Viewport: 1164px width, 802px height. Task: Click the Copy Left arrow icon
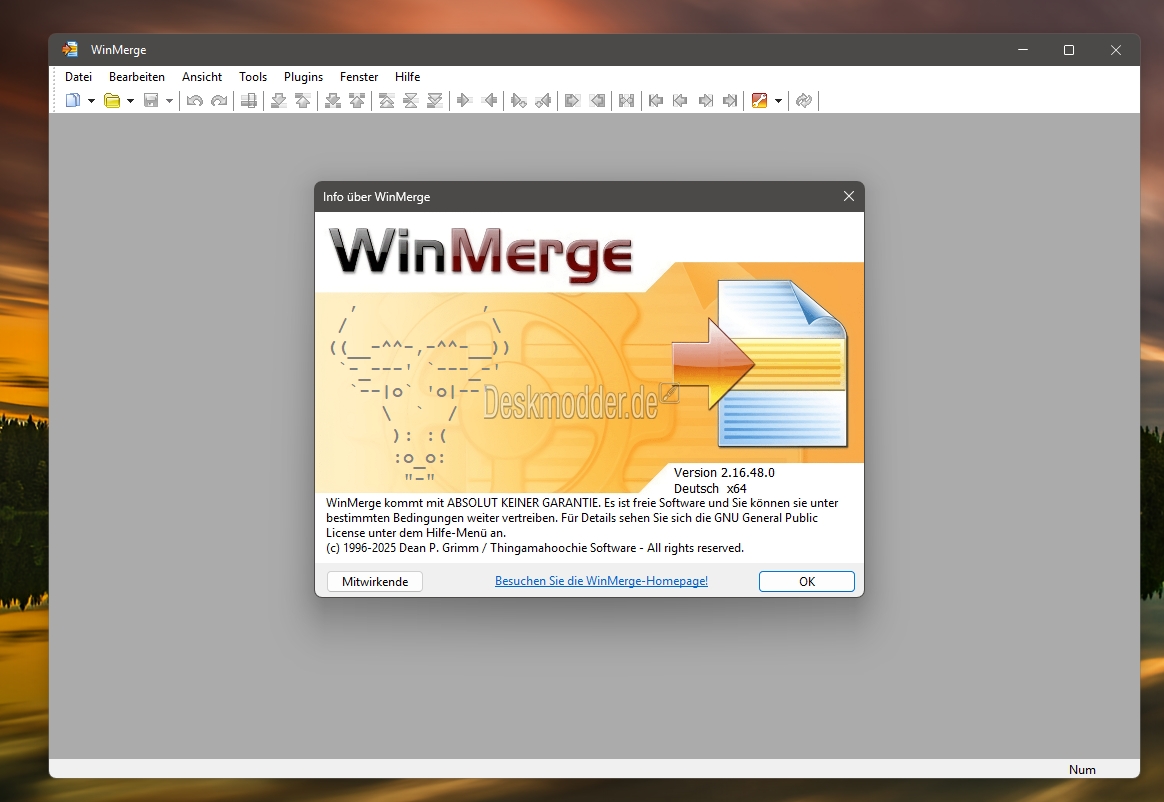tap(489, 100)
